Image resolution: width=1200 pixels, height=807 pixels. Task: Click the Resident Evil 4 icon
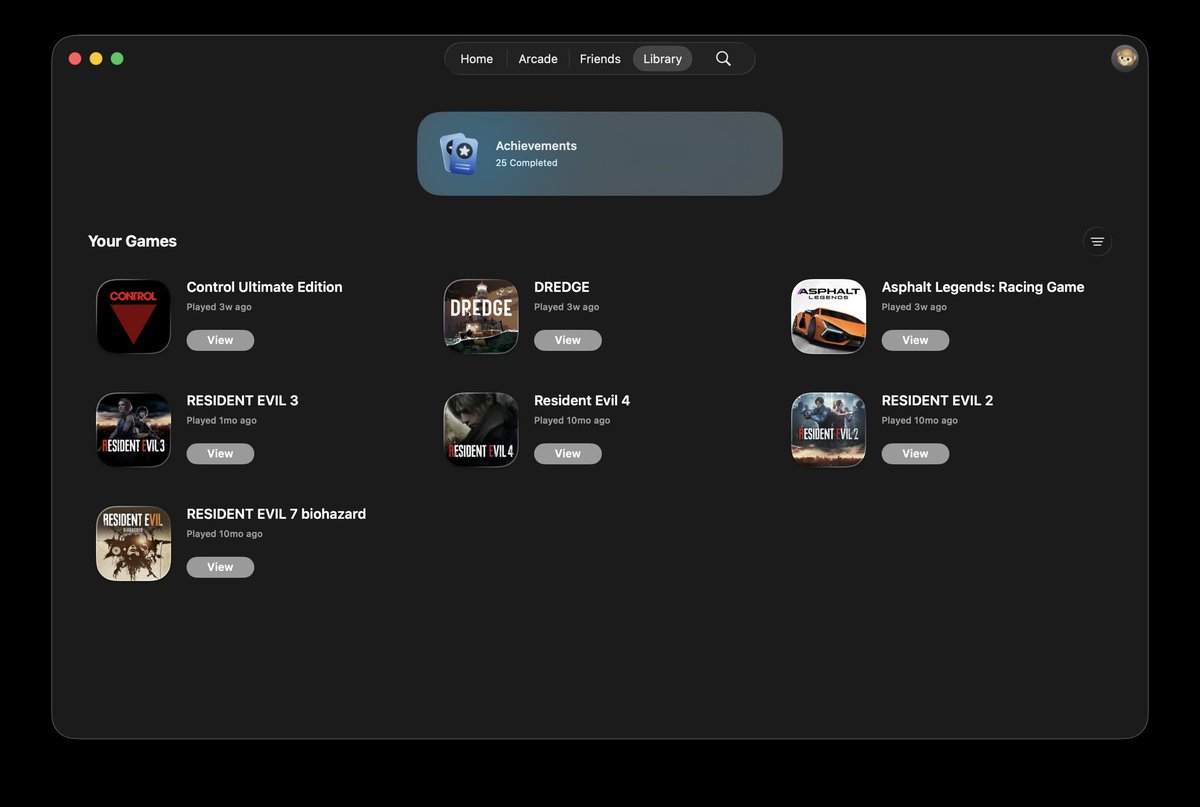481,430
